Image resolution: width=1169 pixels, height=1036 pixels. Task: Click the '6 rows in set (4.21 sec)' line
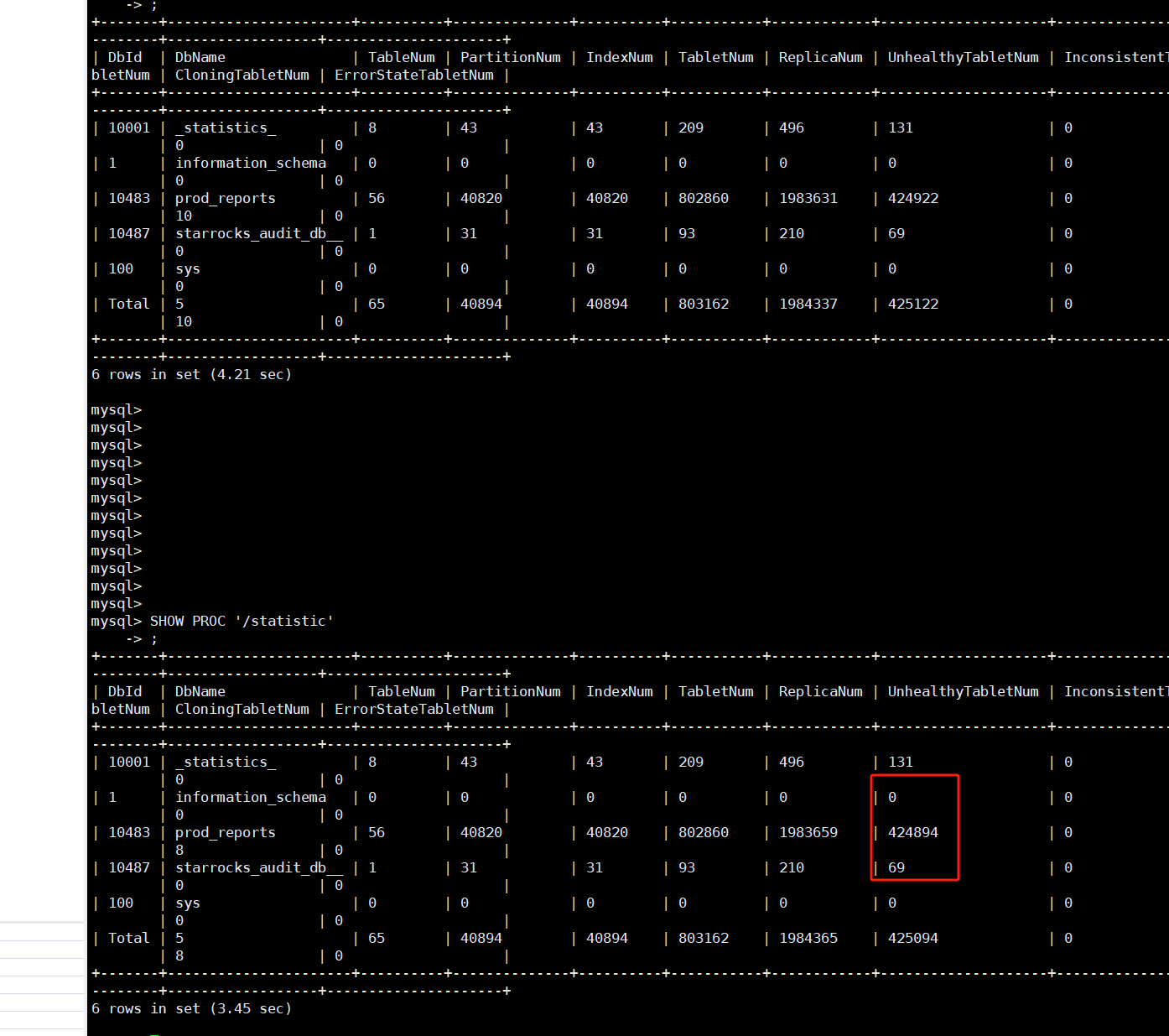tap(191, 375)
